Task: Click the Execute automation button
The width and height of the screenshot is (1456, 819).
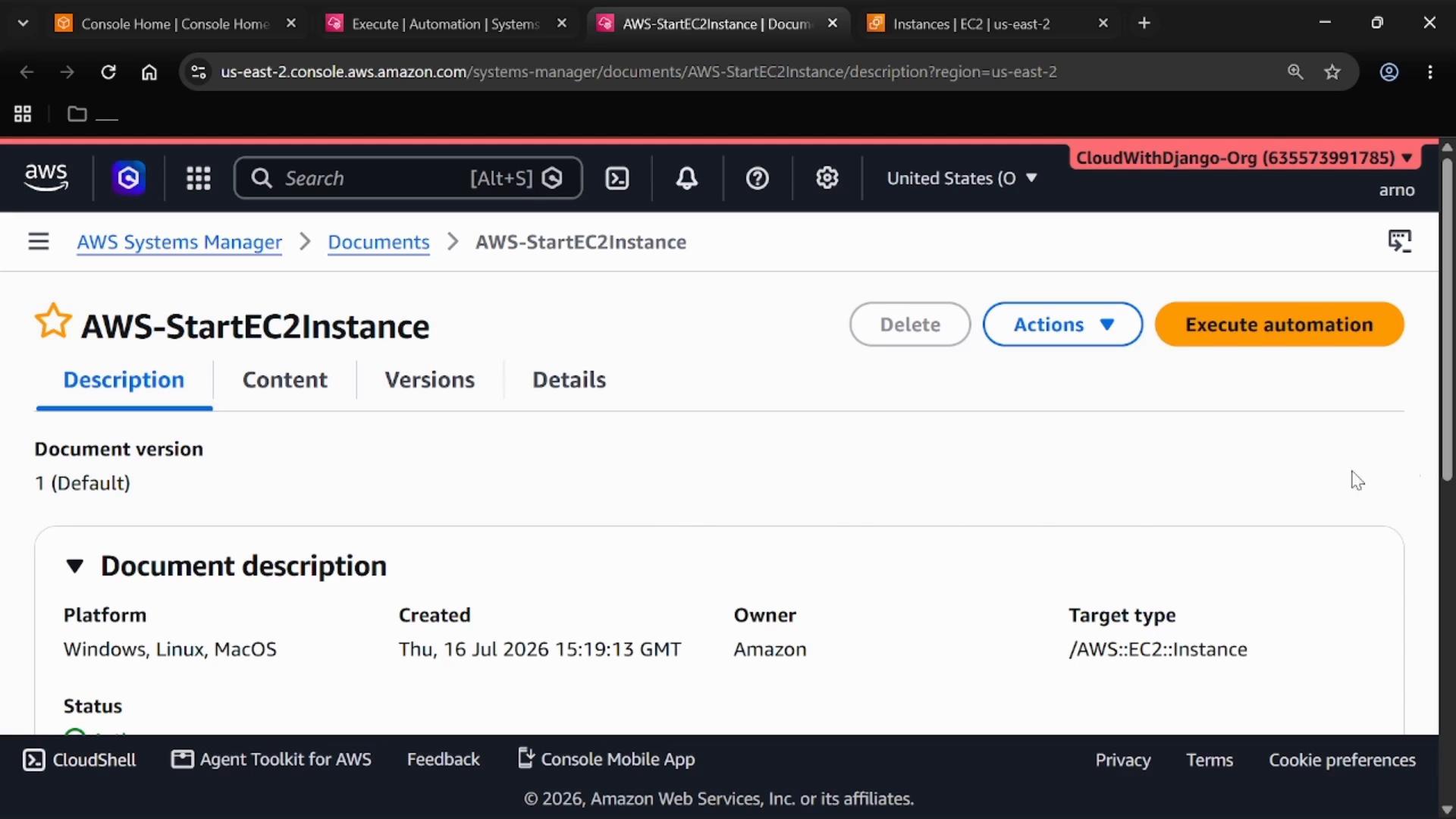Action: point(1279,325)
